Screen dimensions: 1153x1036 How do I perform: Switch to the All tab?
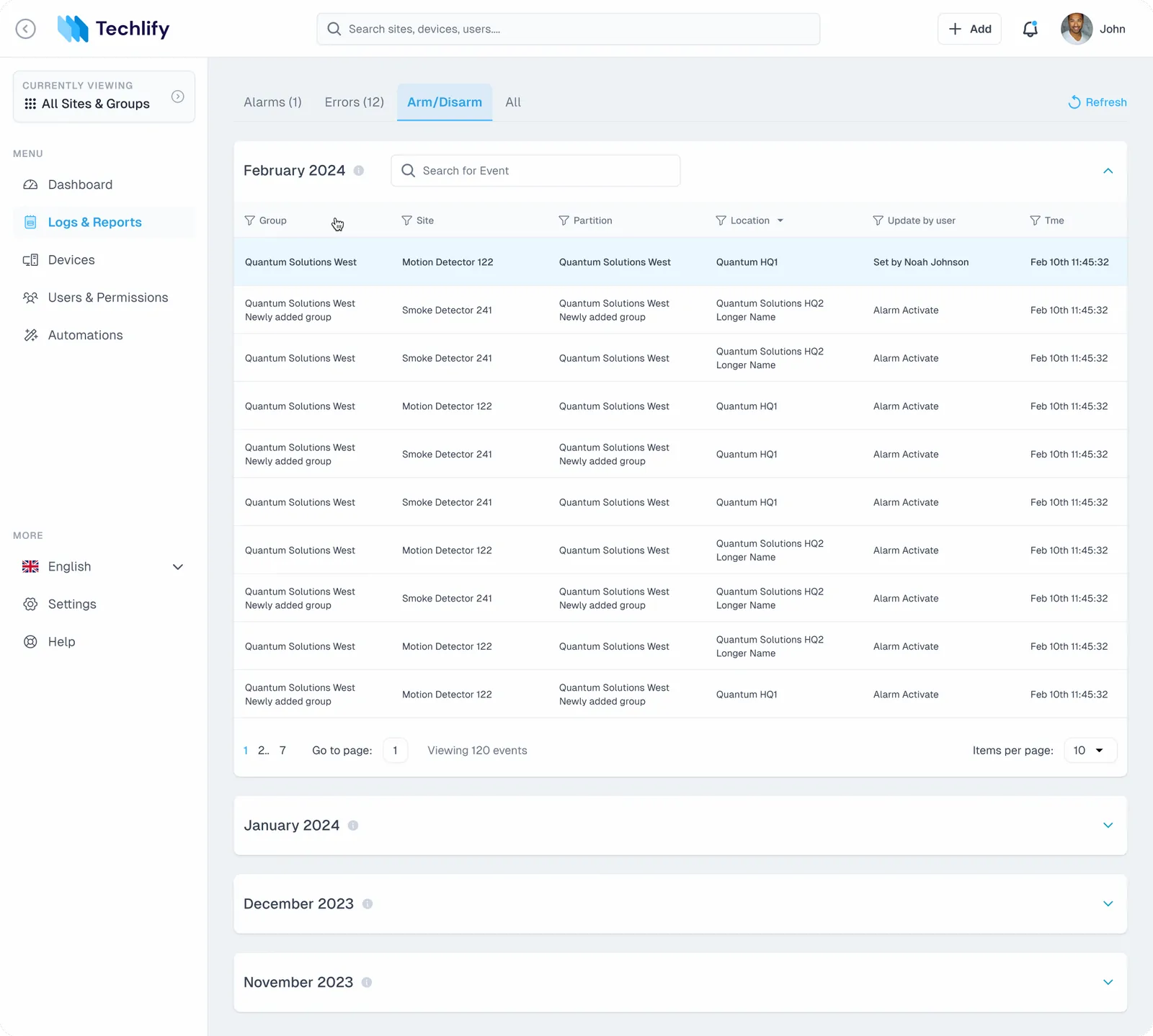point(513,102)
